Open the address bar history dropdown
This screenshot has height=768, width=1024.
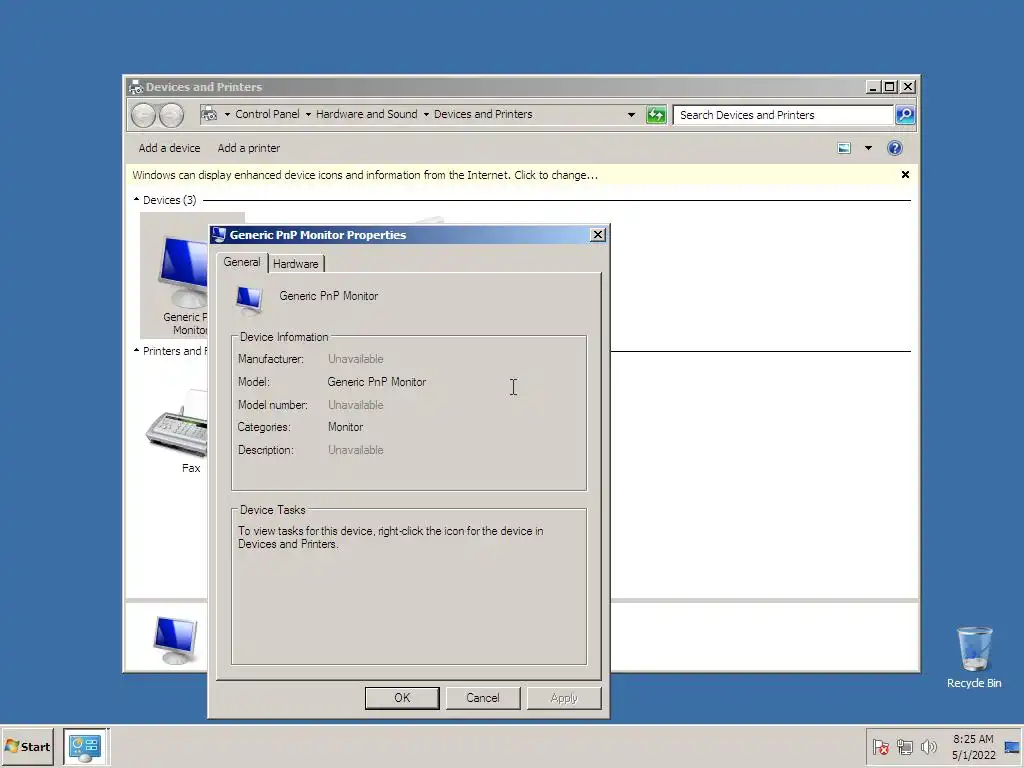click(x=631, y=115)
